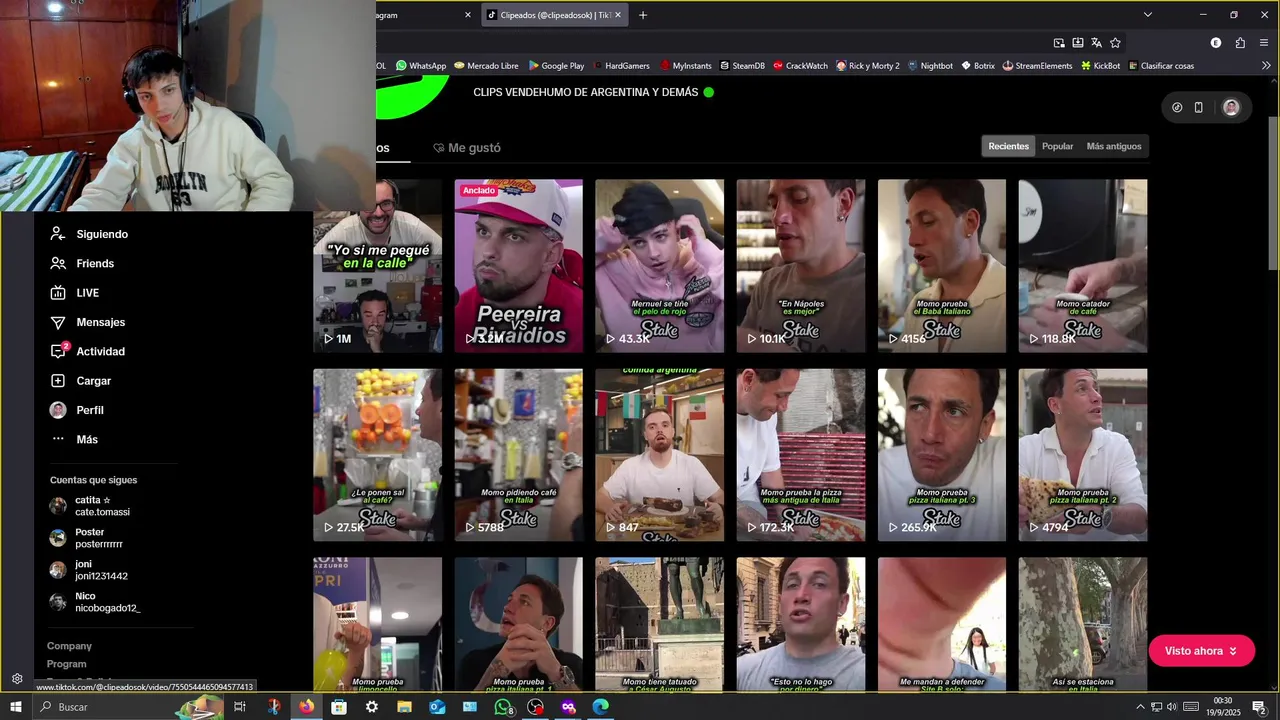Open CrackWatch bookmark

800,66
